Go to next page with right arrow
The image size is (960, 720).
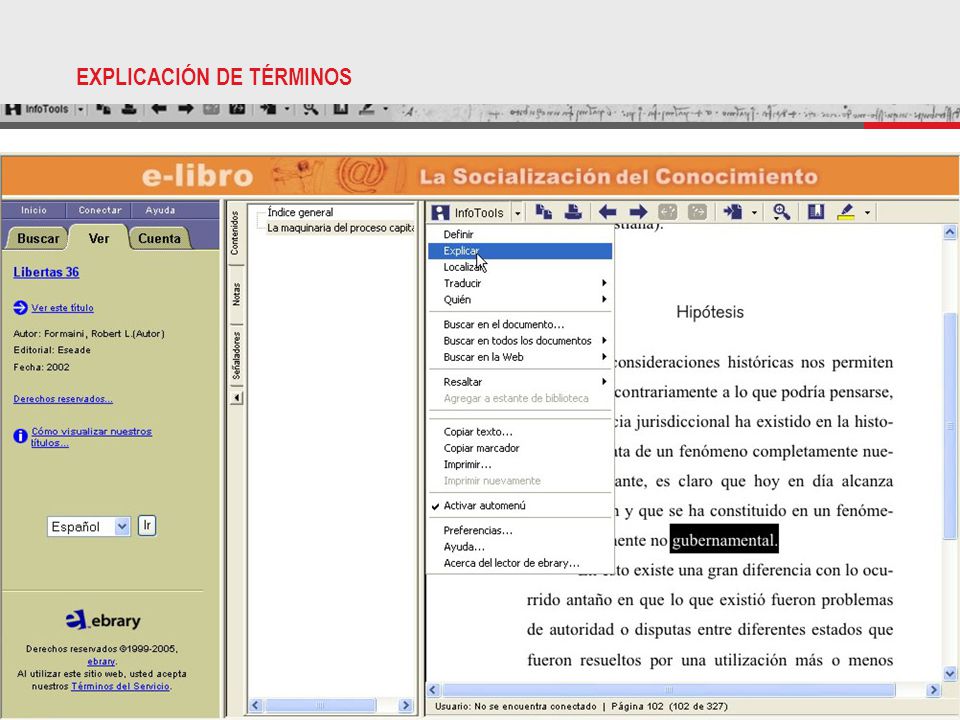[638, 212]
